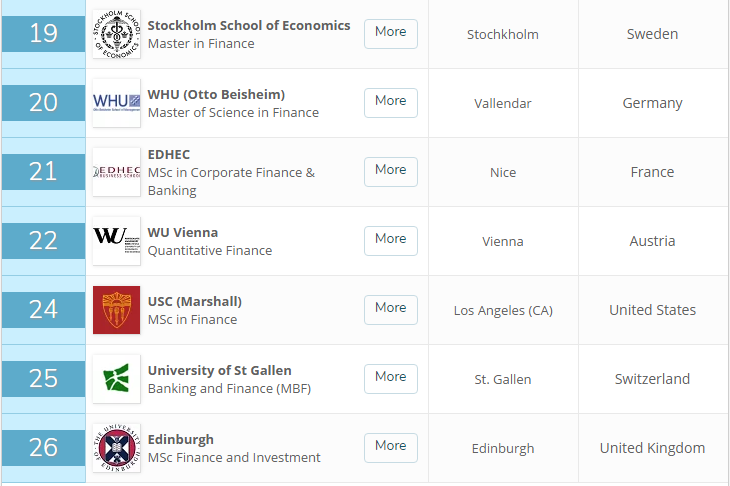Image resolution: width=730 pixels, height=486 pixels.
Task: Click the WHU Otto Beisheim logo
Action: [x=116, y=103]
